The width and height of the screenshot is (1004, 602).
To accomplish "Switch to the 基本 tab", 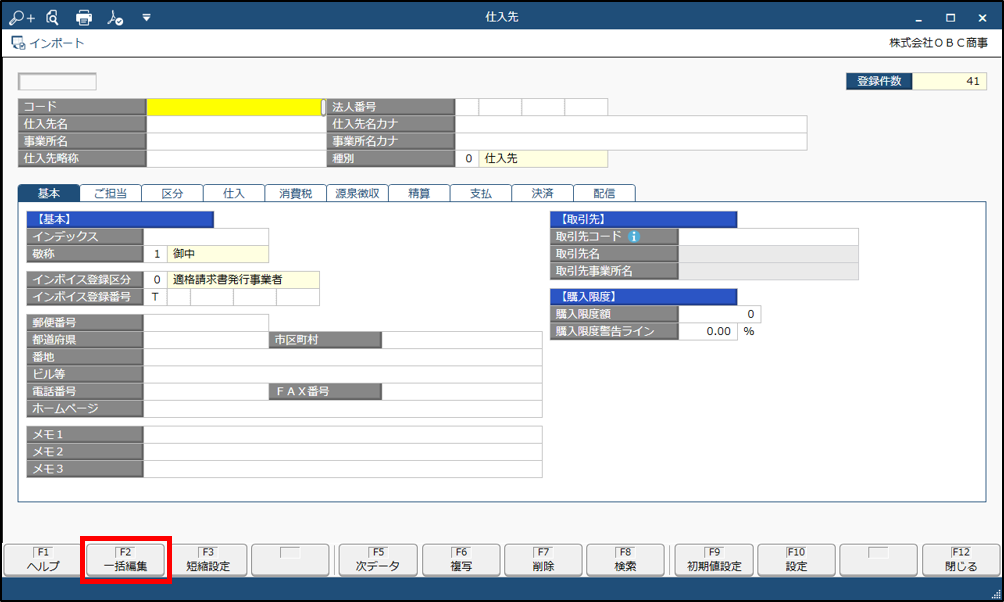I will (x=49, y=193).
